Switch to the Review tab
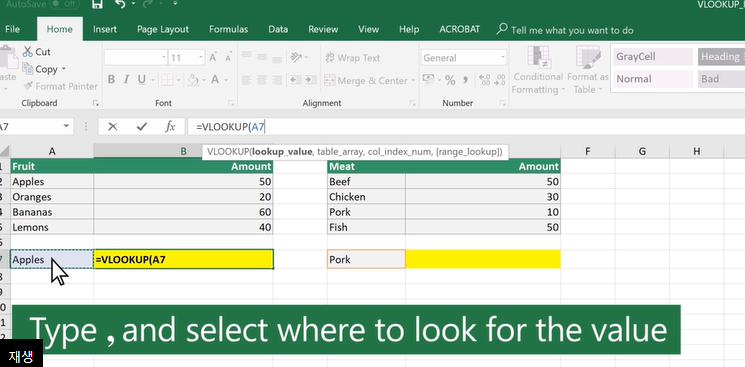 (323, 29)
